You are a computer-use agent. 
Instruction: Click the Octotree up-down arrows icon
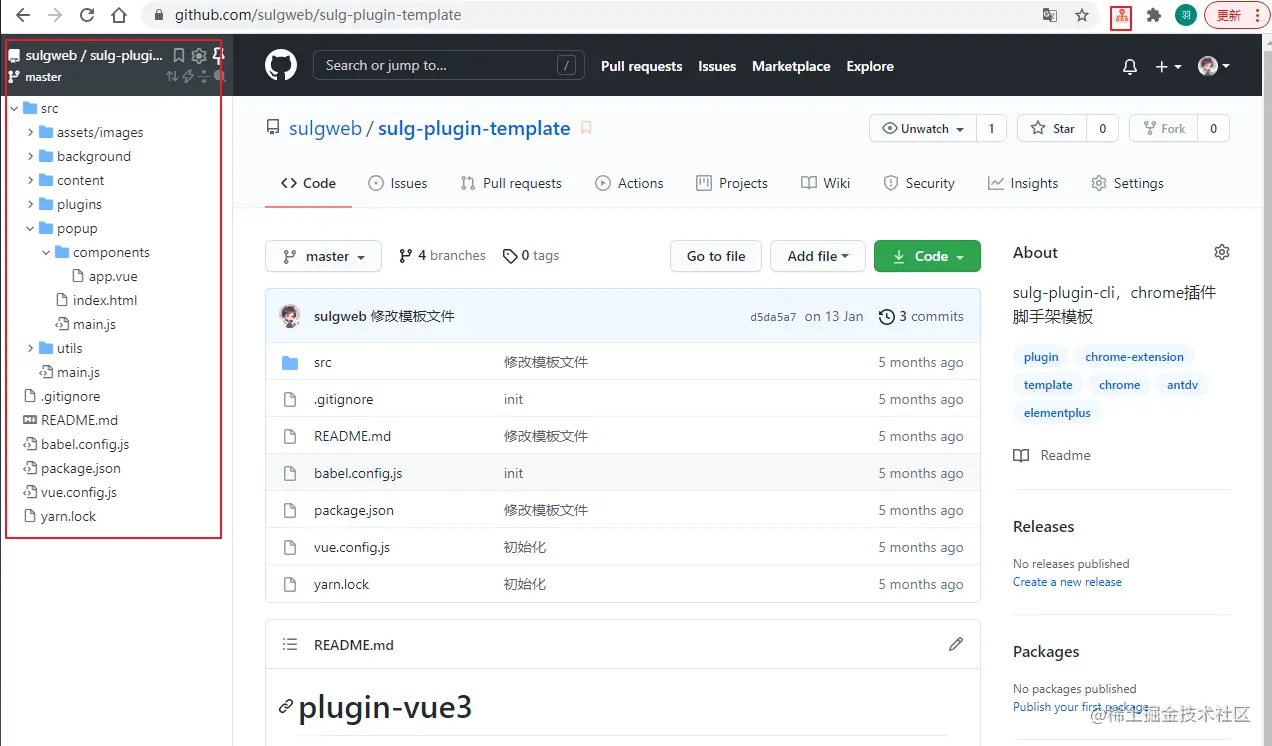click(x=172, y=76)
